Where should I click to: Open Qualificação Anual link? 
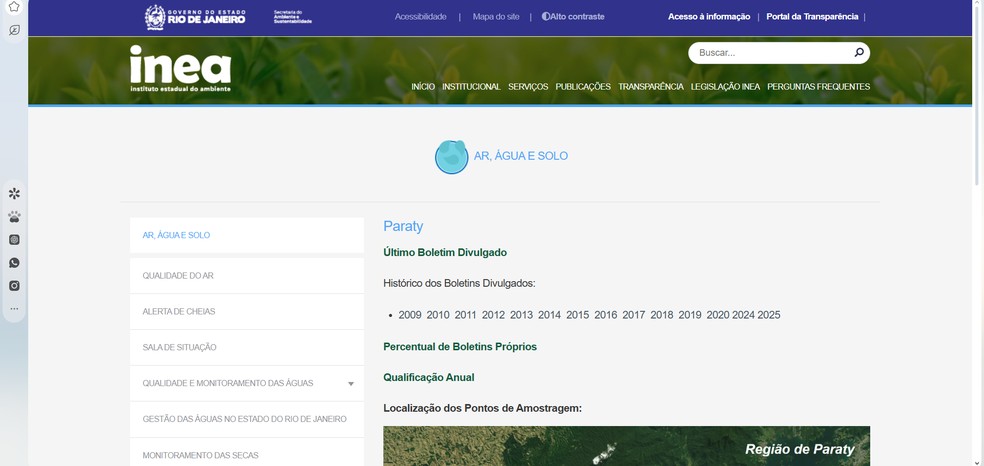[429, 378]
